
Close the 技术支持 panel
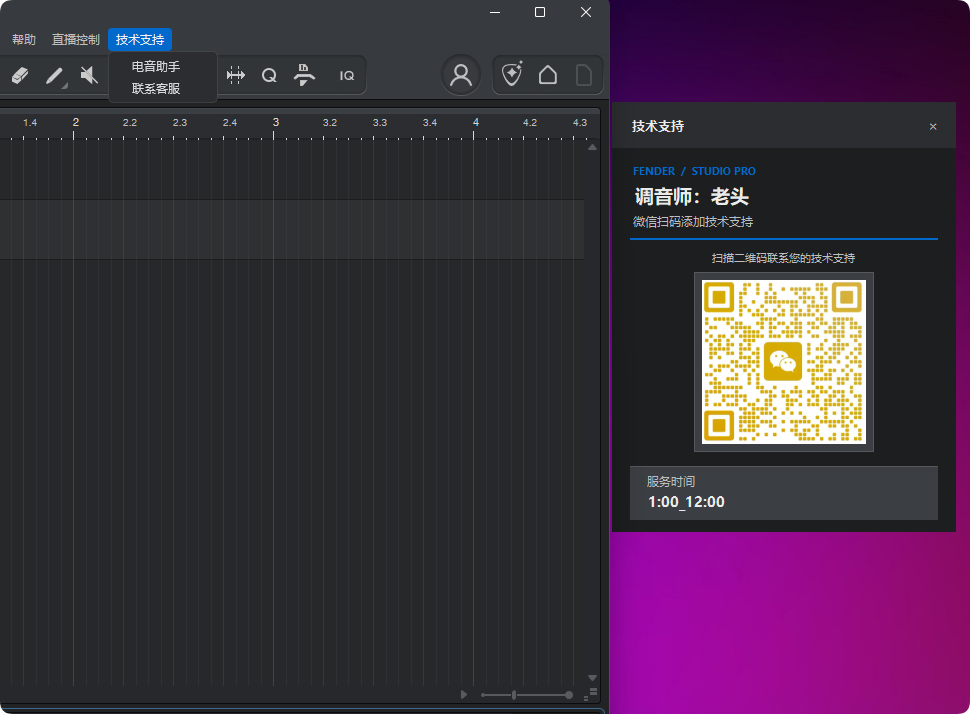[x=933, y=127]
